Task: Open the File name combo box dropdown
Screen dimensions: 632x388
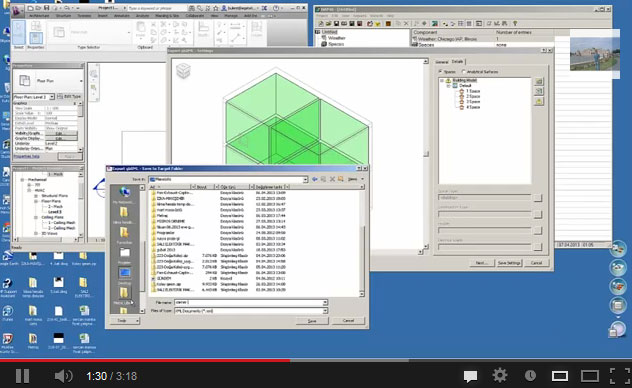Action: click(x=325, y=302)
